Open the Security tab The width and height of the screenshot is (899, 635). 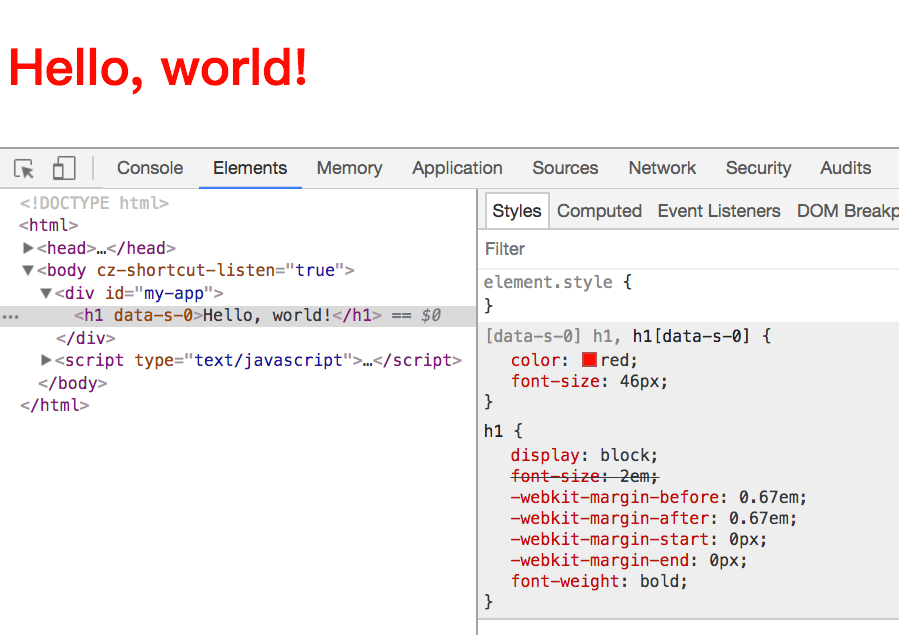758,168
